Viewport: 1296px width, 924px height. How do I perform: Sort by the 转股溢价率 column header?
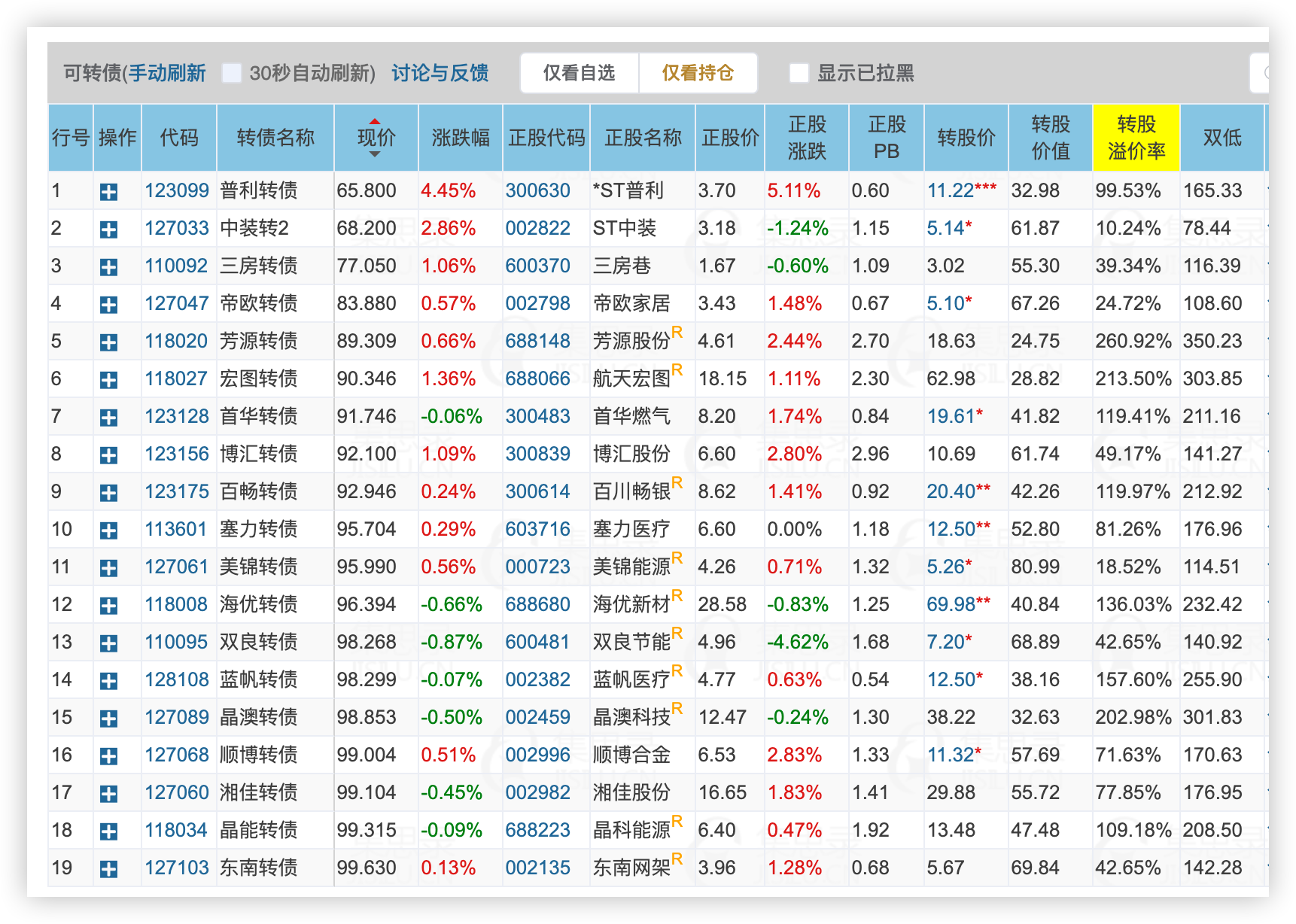coord(1136,138)
